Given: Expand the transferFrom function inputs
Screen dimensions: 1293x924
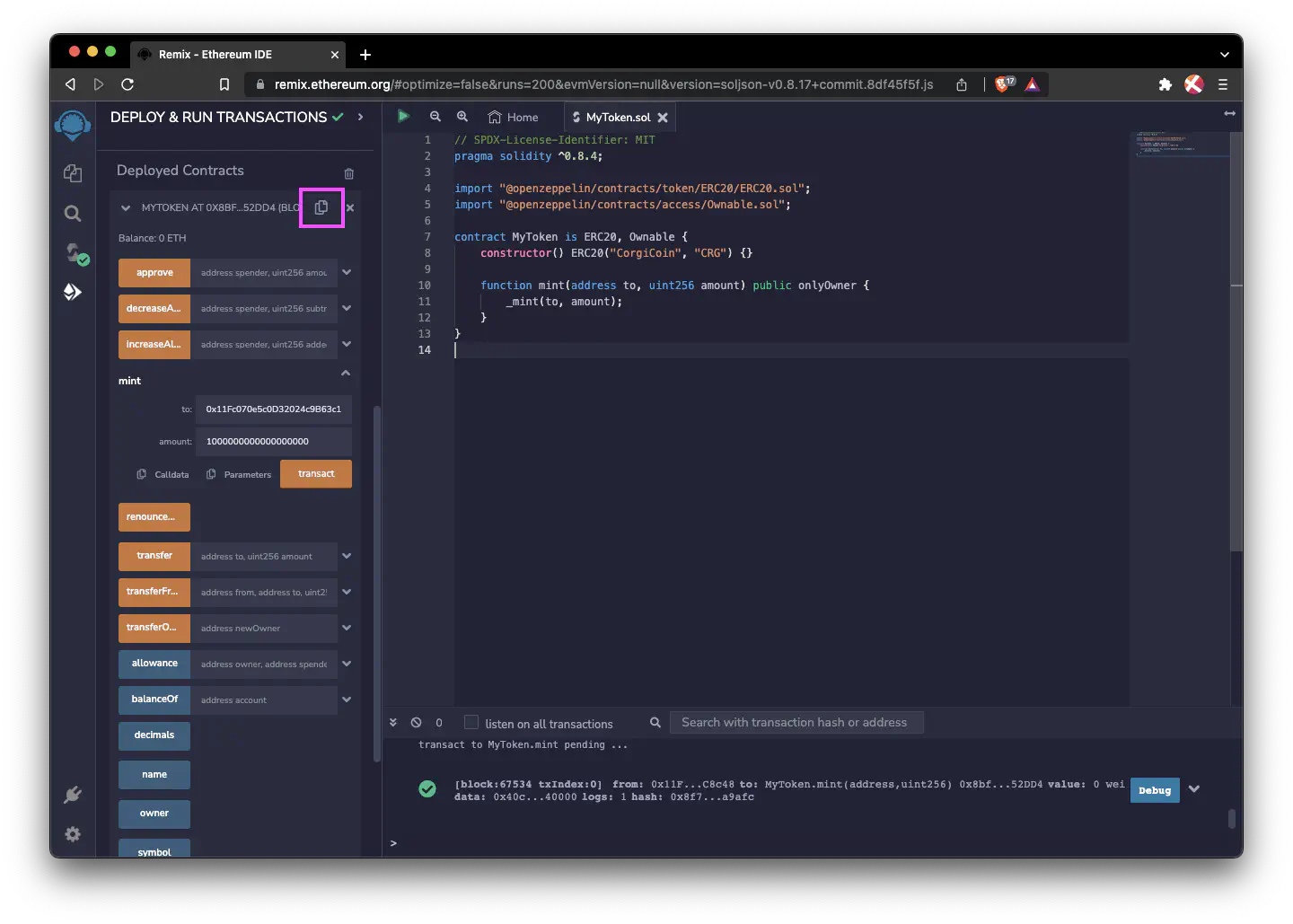Looking at the screenshot, I should pyautogui.click(x=347, y=592).
